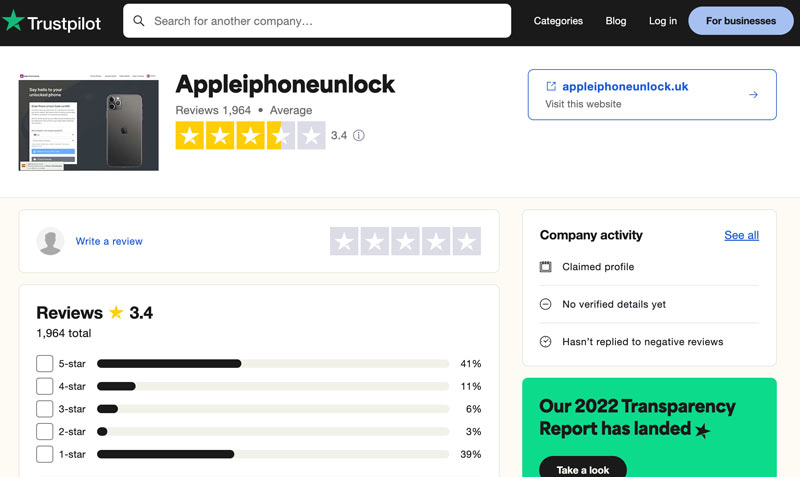Open the Categories menu
Image resolution: width=800 pixels, height=477 pixels.
tap(558, 21)
